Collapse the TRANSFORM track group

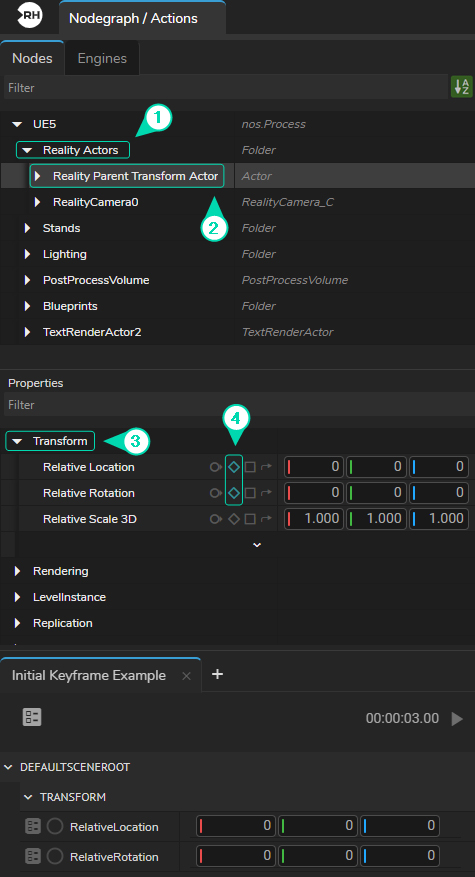(x=29, y=797)
